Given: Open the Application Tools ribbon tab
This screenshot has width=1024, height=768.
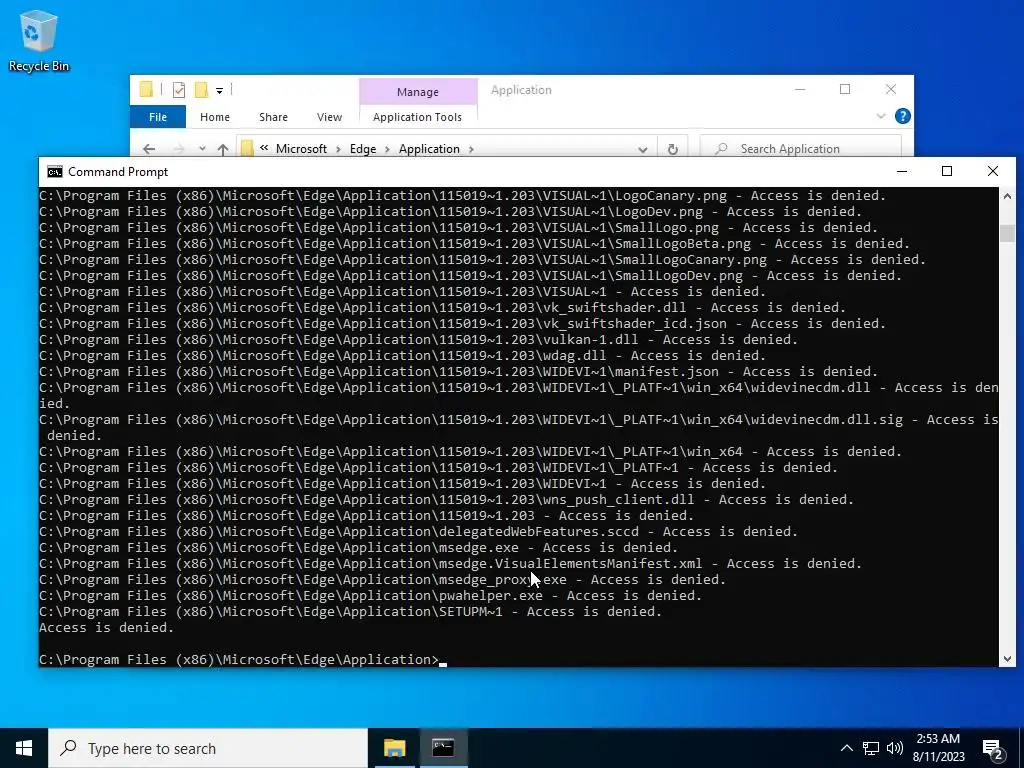Looking at the screenshot, I should [417, 117].
